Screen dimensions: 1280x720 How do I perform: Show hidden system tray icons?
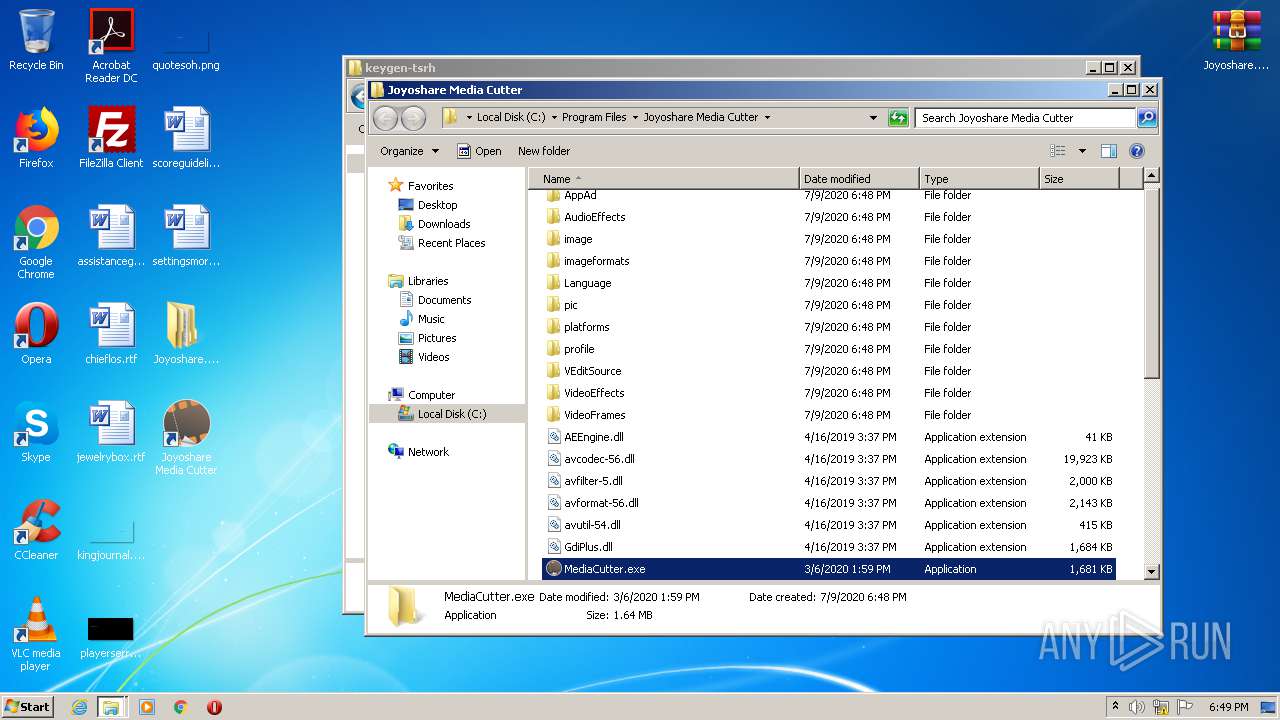(1115, 707)
